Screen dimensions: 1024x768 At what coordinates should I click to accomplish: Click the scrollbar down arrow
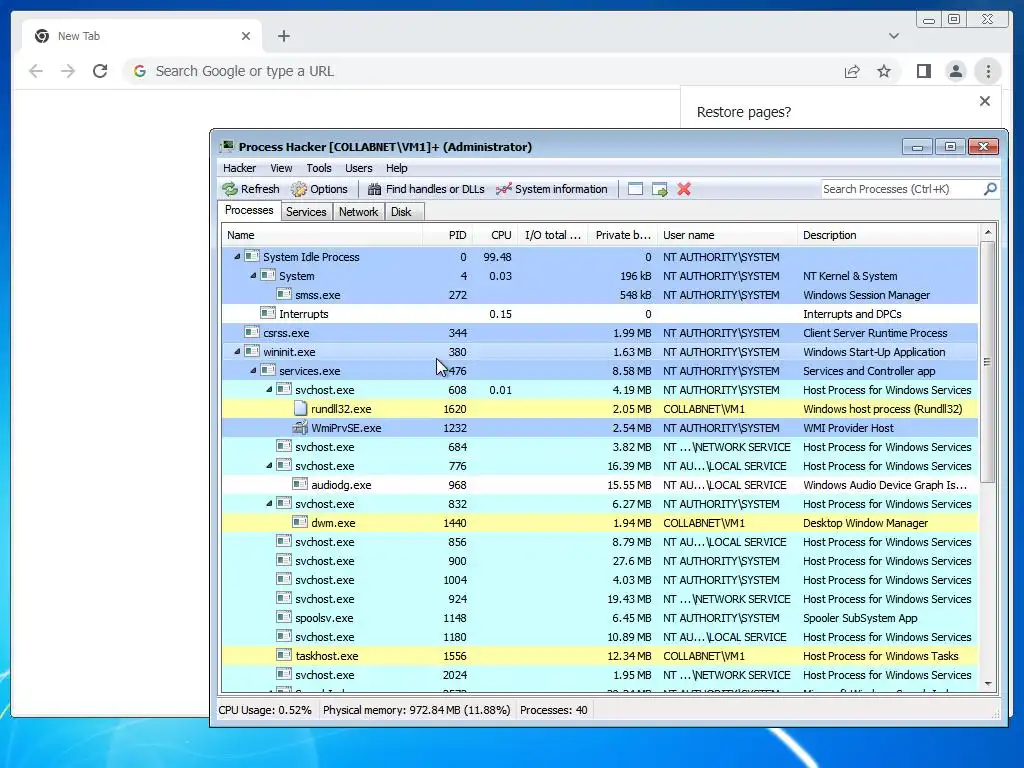[987, 684]
